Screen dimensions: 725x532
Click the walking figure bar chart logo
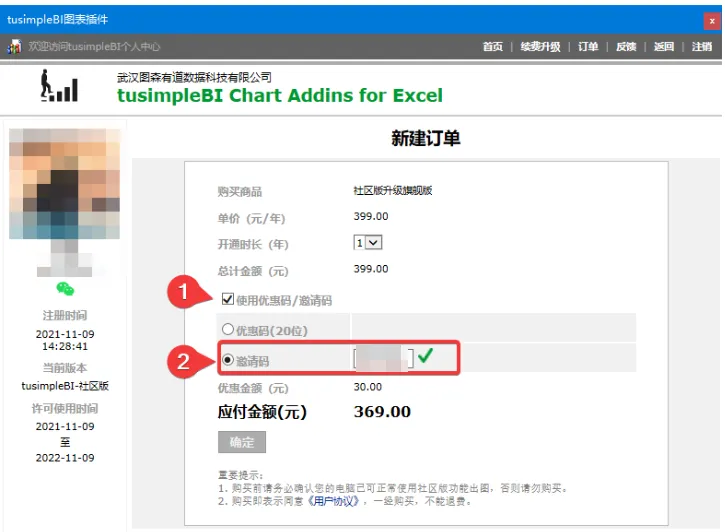[x=59, y=86]
